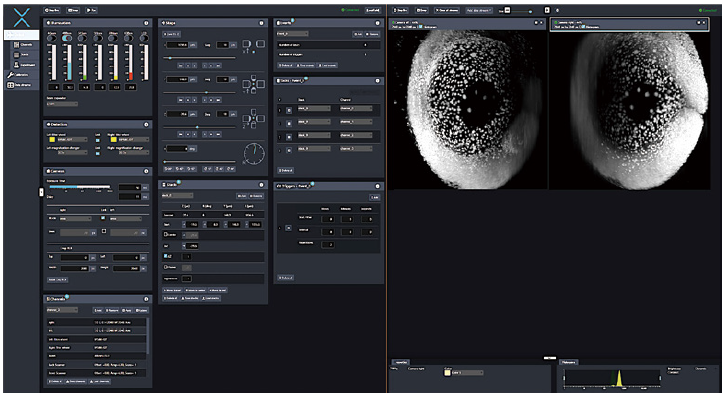Click the X position input field in Stage
Viewport: 726px width, 397px height.
point(177,45)
